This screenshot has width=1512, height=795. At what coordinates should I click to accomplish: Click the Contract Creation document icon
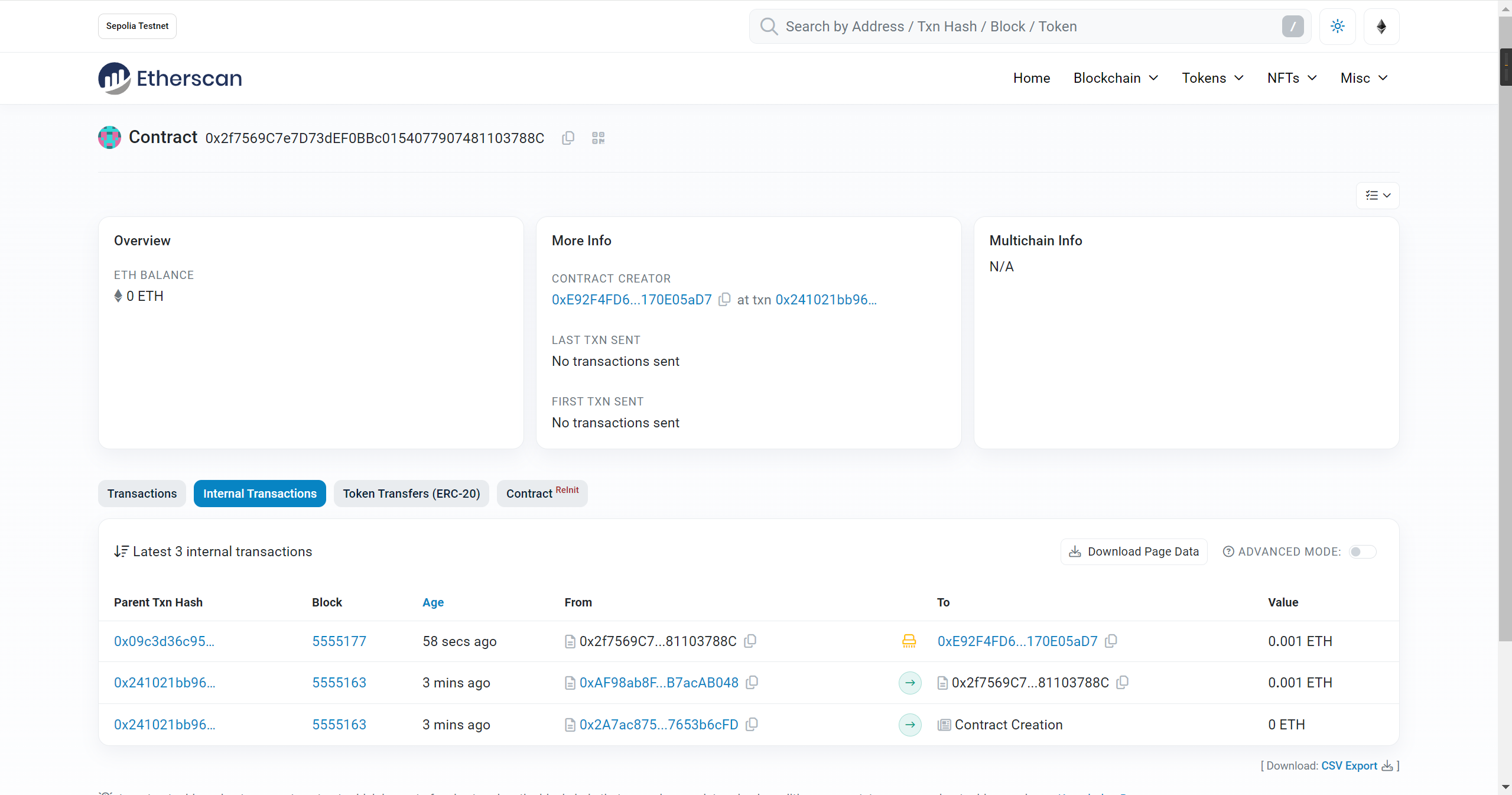pyautogui.click(x=944, y=725)
